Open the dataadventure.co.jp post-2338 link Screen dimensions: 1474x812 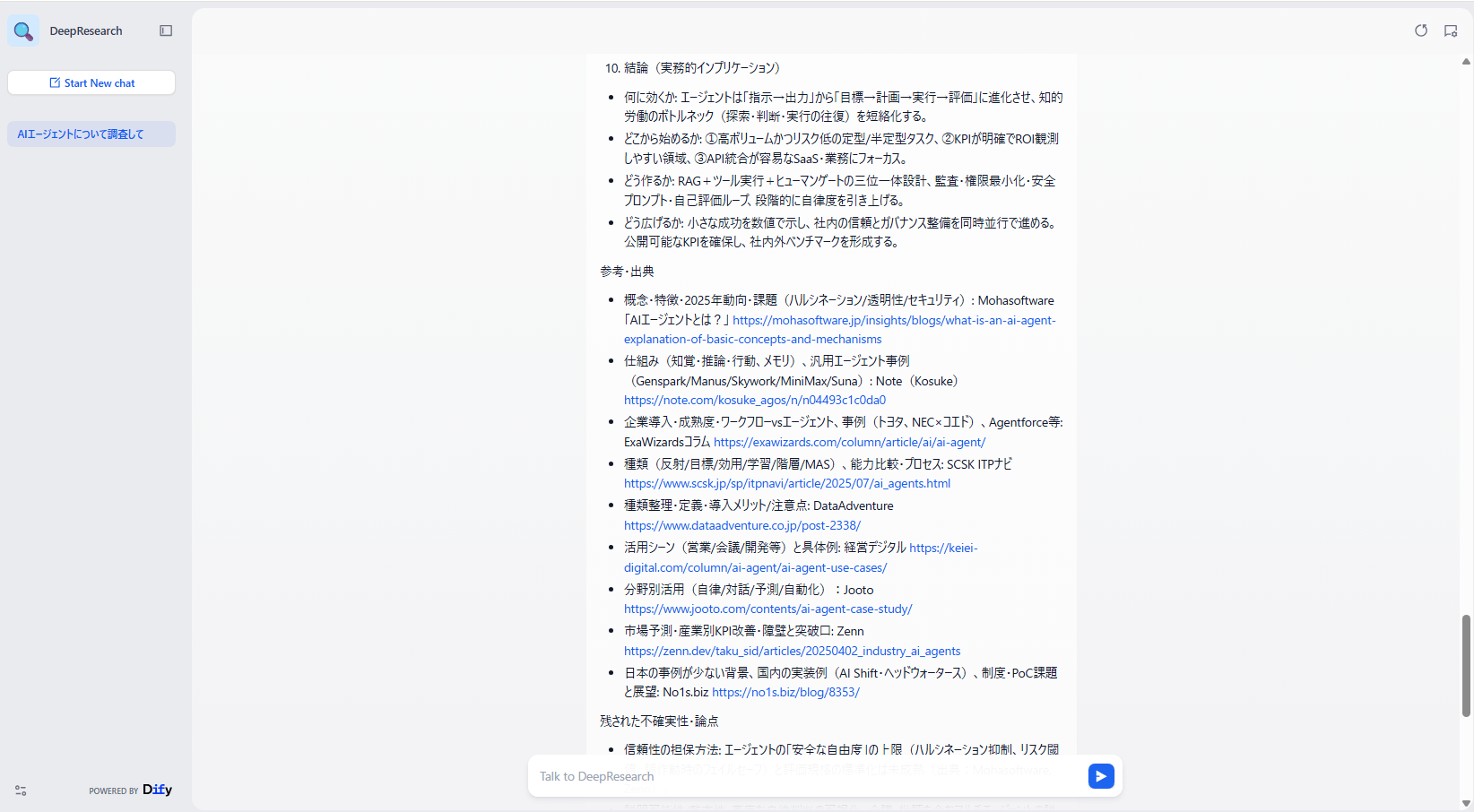741,526
